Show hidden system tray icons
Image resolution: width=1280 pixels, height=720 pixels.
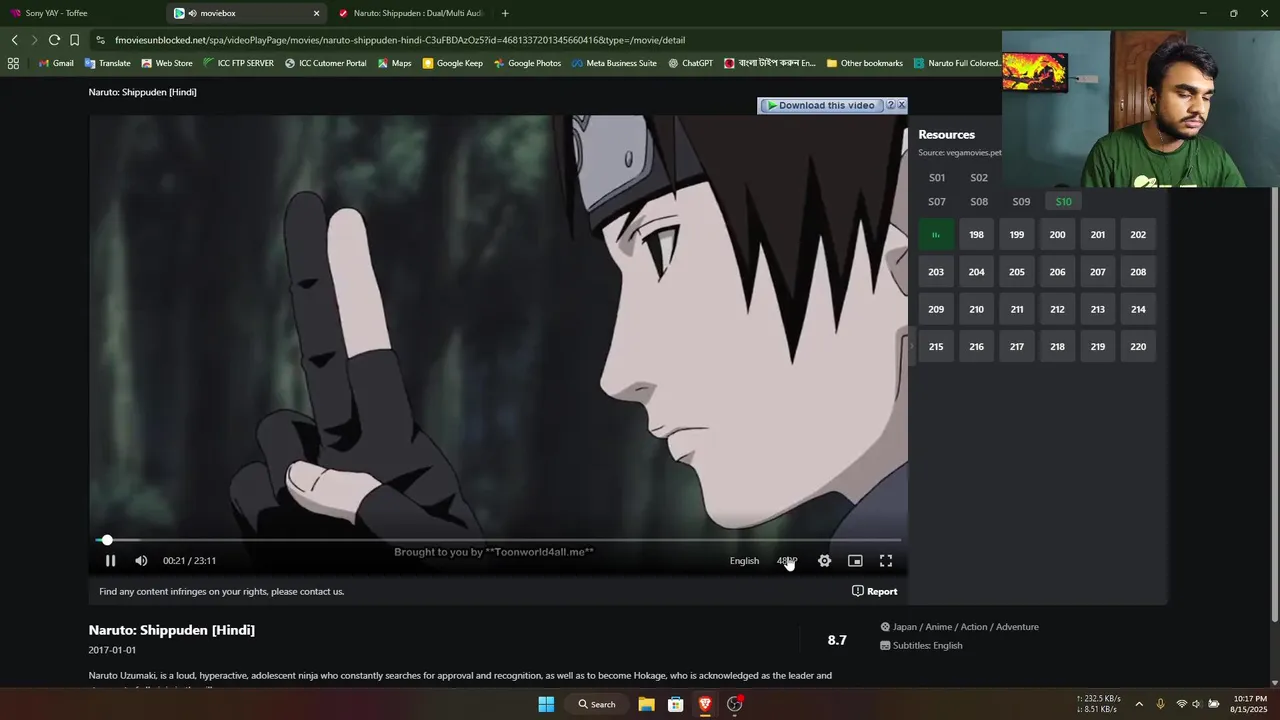(1138, 704)
